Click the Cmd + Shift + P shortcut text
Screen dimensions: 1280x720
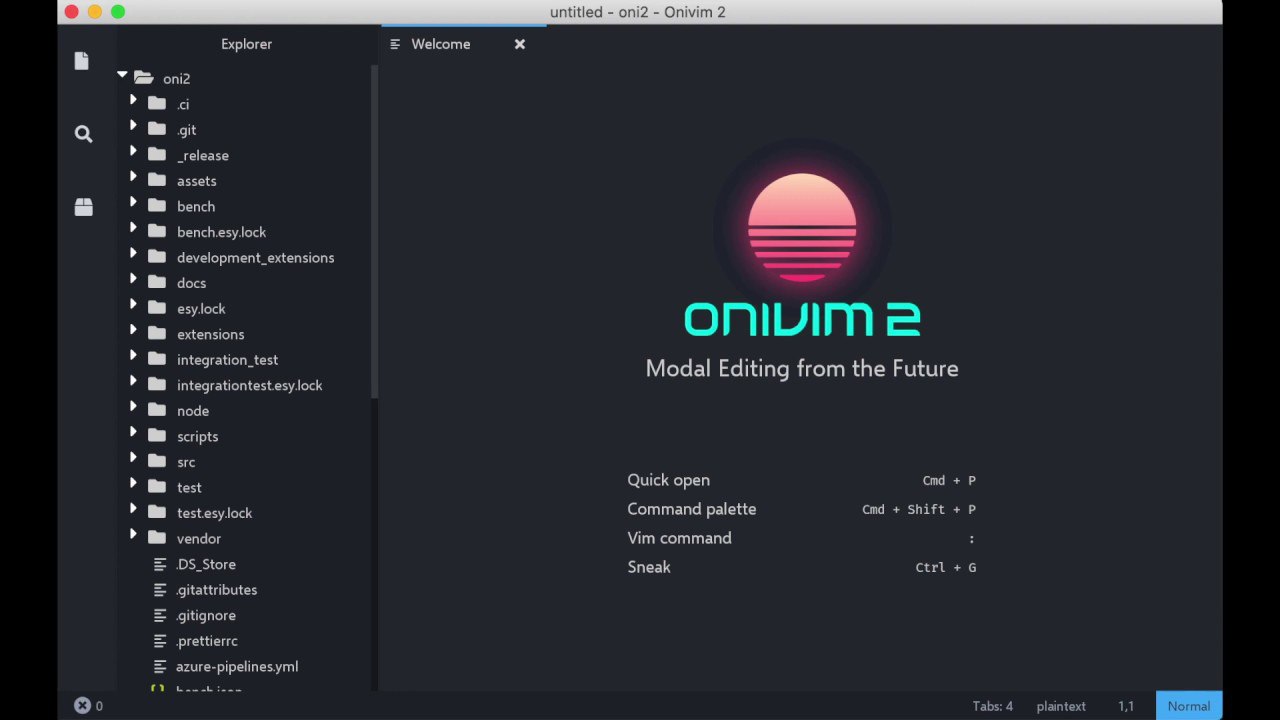pyautogui.click(x=919, y=510)
